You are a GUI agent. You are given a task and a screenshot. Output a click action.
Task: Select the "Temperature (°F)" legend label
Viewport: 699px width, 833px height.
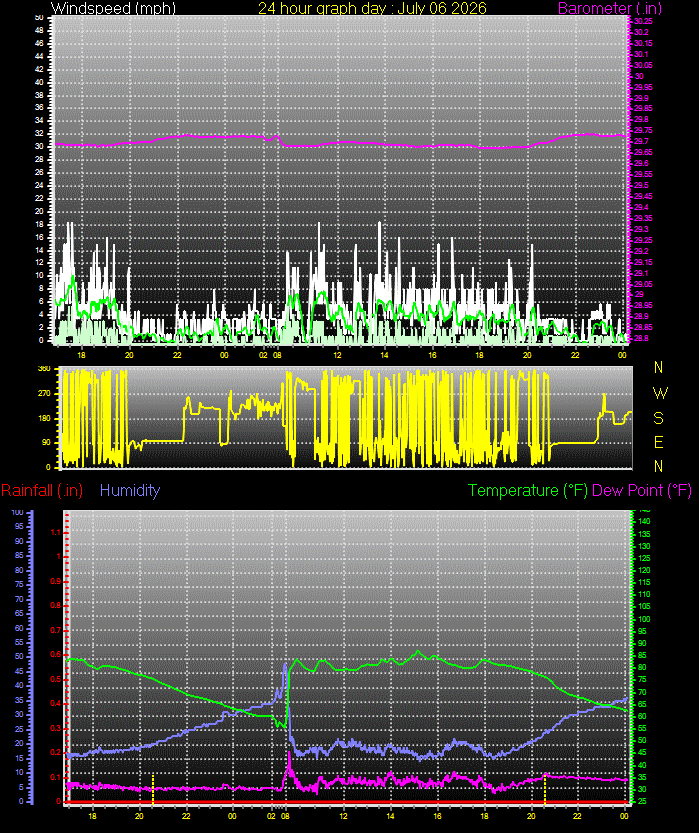(x=528, y=490)
